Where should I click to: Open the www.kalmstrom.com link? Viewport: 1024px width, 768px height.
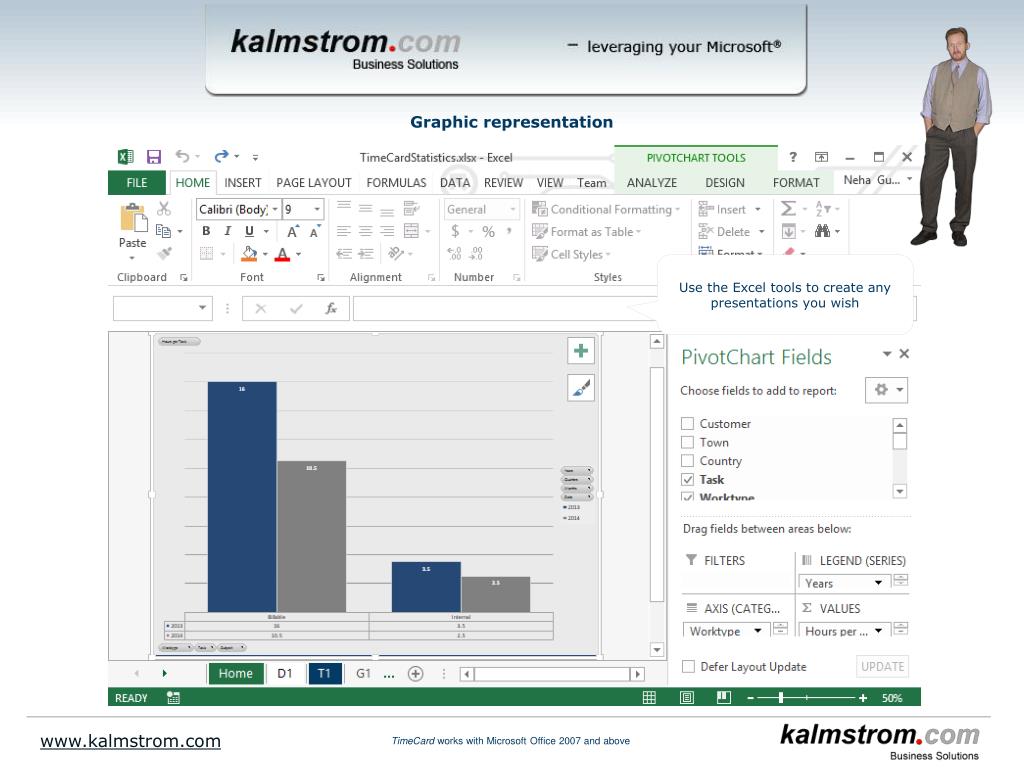[x=131, y=741]
